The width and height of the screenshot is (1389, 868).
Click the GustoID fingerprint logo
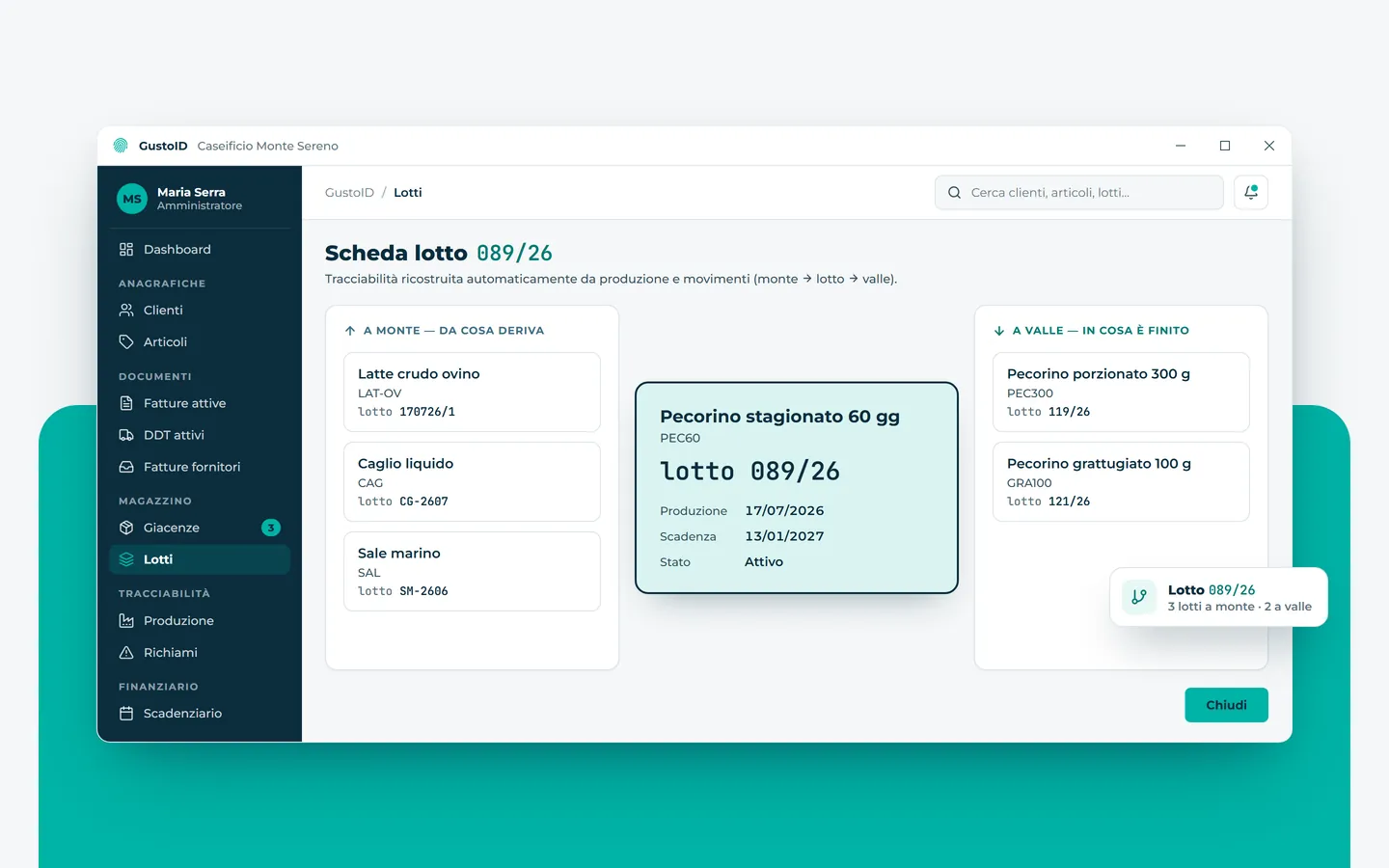pyautogui.click(x=121, y=146)
